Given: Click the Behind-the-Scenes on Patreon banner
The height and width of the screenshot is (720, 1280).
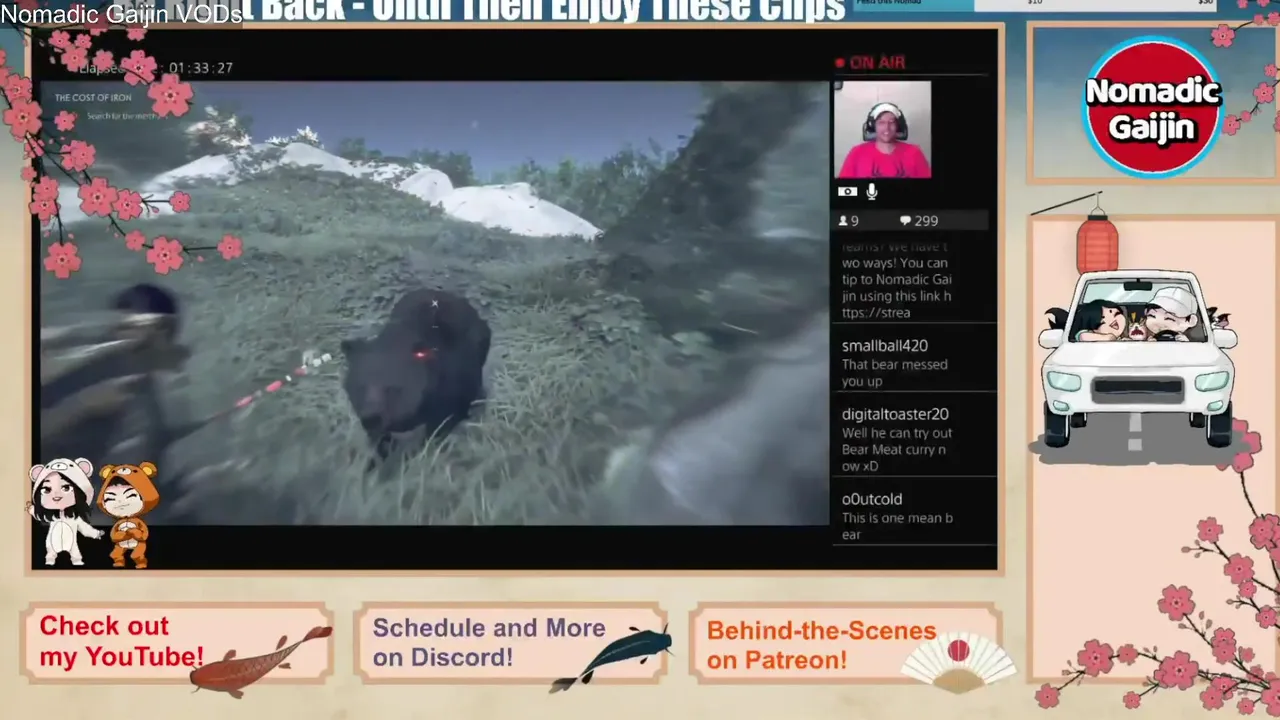Looking at the screenshot, I should [x=845, y=642].
